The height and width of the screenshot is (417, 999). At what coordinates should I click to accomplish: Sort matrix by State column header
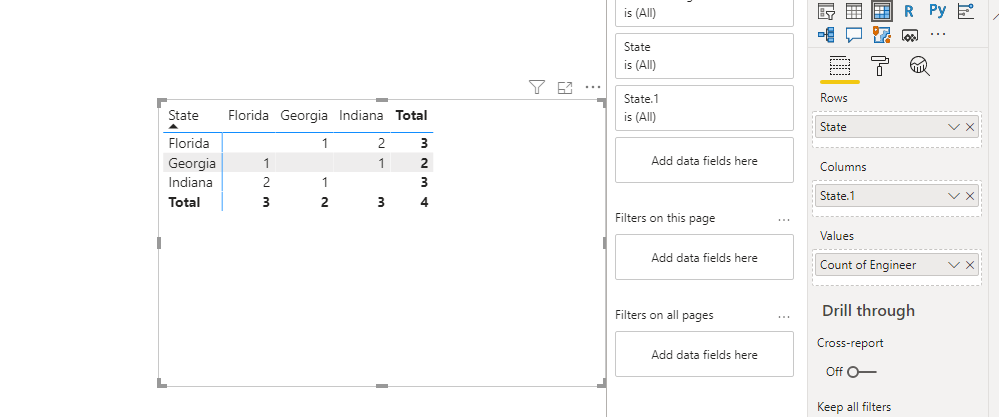183,116
